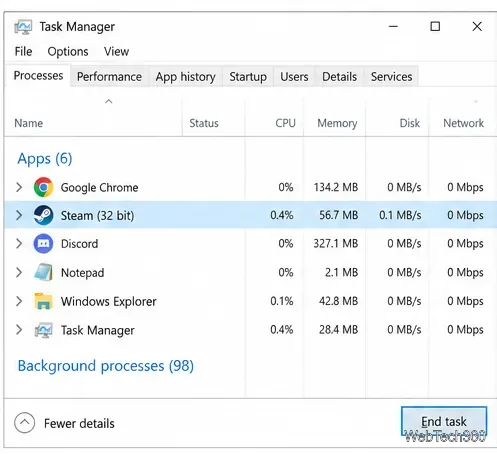This screenshot has height=454, width=497.
Task: Click the 0.1 MB/s disk value
Action: click(x=400, y=215)
